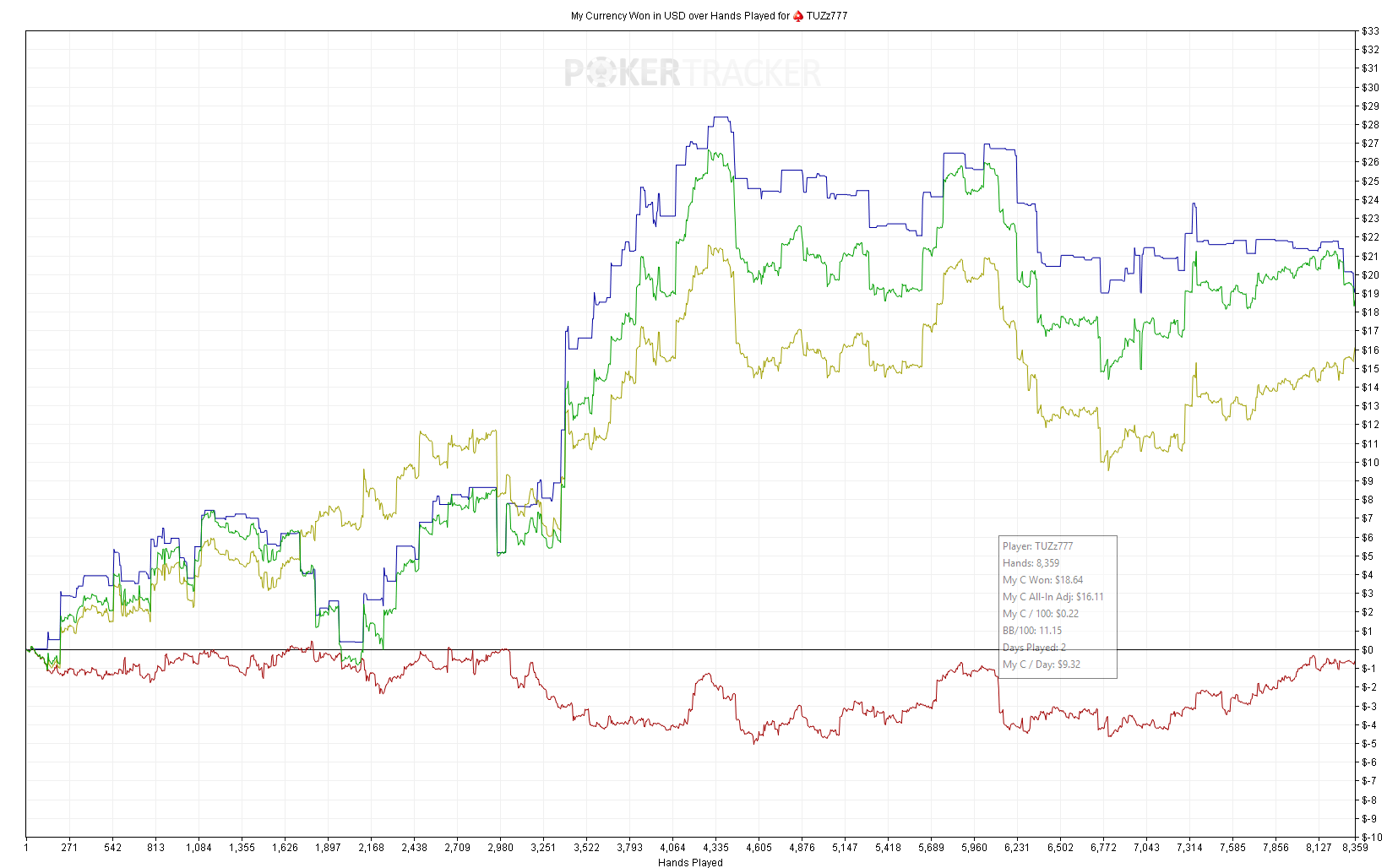
Task: Click the x-axis tick label '4,064'
Action: tap(672, 848)
